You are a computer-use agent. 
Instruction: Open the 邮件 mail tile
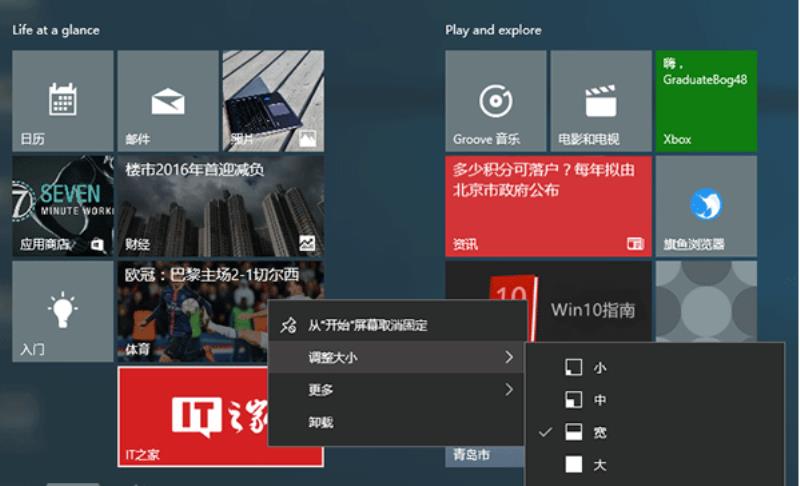click(168, 100)
